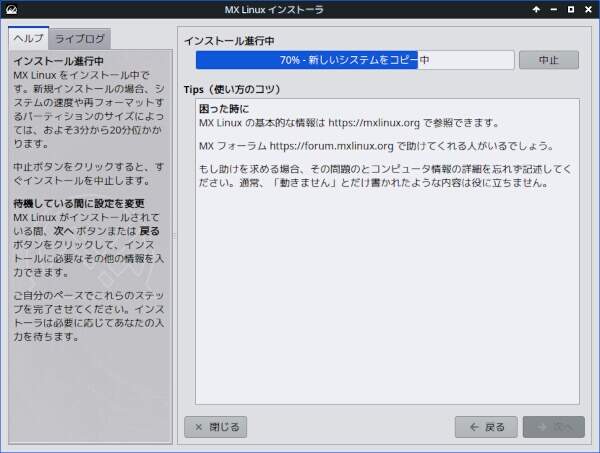Click the splitter handle between help and tips
The image size is (600, 453).
175,236
